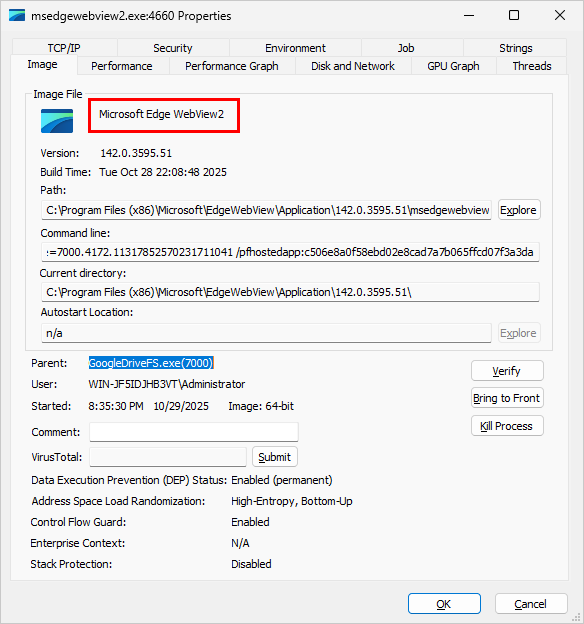Submit the image to VirusTotal
The height and width of the screenshot is (624, 584).
[x=275, y=457]
